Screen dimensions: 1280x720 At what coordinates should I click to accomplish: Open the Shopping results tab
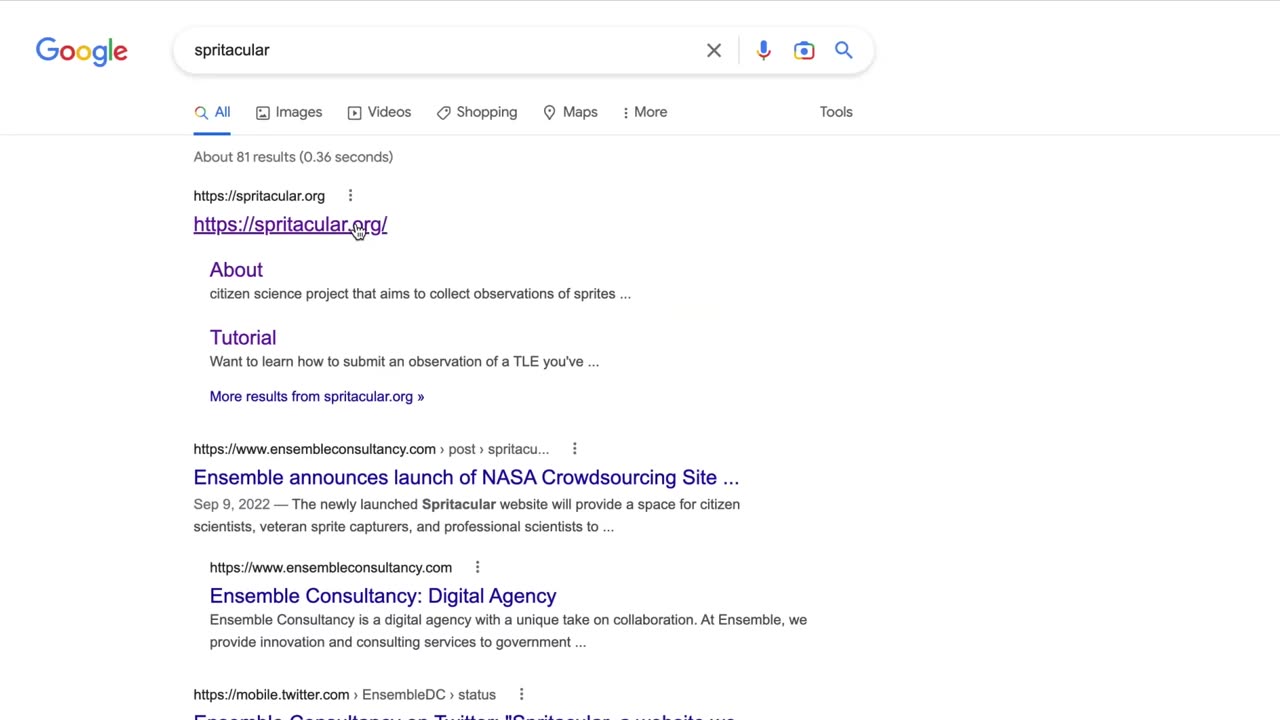477,112
